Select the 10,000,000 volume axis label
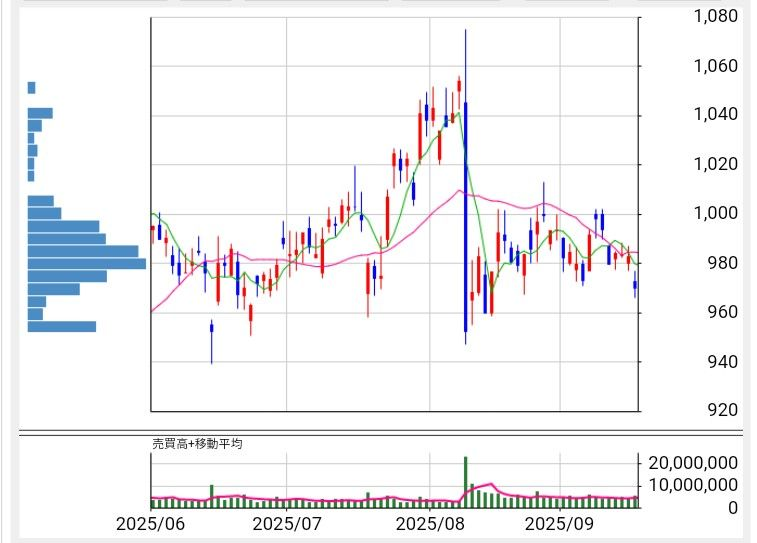The image size is (757, 543). pyautogui.click(x=693, y=485)
